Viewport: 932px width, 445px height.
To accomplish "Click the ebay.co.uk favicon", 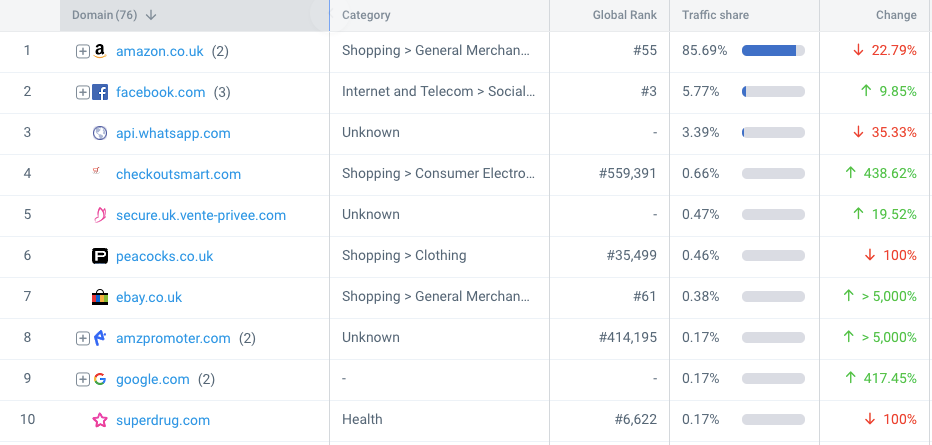I will point(100,297).
